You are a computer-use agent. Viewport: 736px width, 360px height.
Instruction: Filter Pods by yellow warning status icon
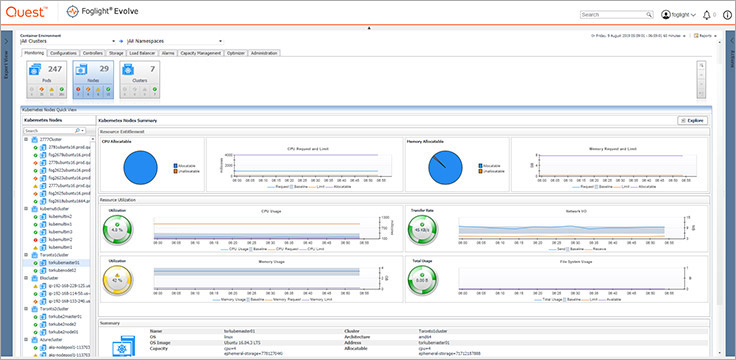(x=52, y=89)
